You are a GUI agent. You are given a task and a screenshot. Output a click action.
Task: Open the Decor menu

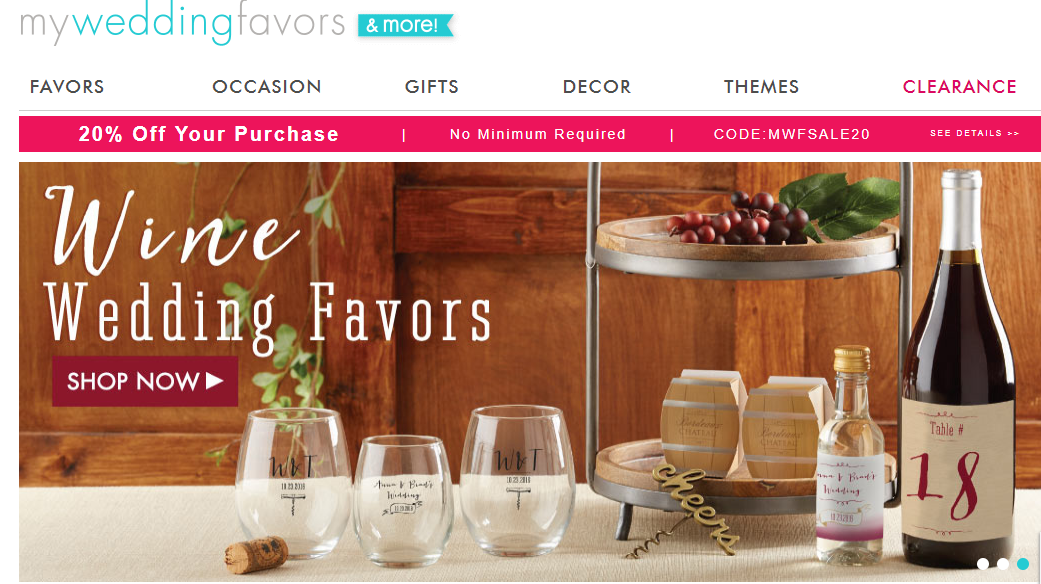[x=597, y=87]
